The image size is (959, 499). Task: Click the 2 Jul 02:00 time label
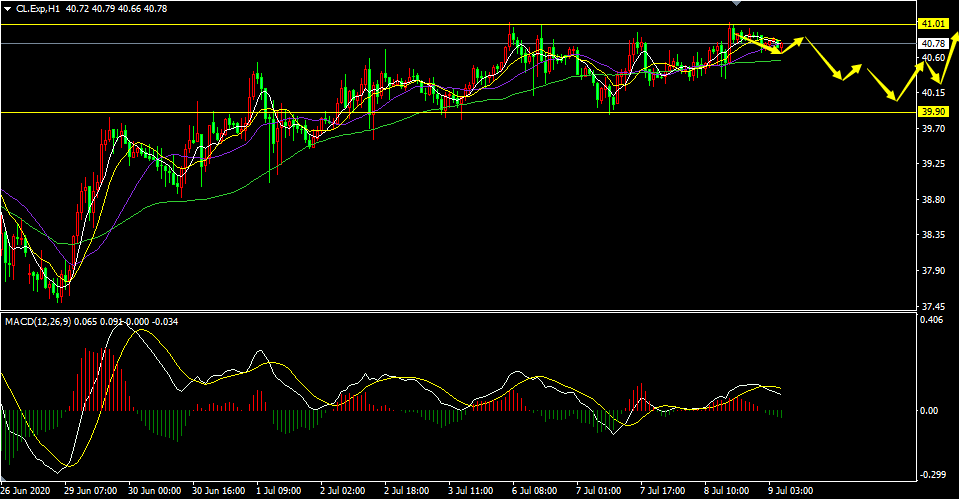tap(343, 491)
